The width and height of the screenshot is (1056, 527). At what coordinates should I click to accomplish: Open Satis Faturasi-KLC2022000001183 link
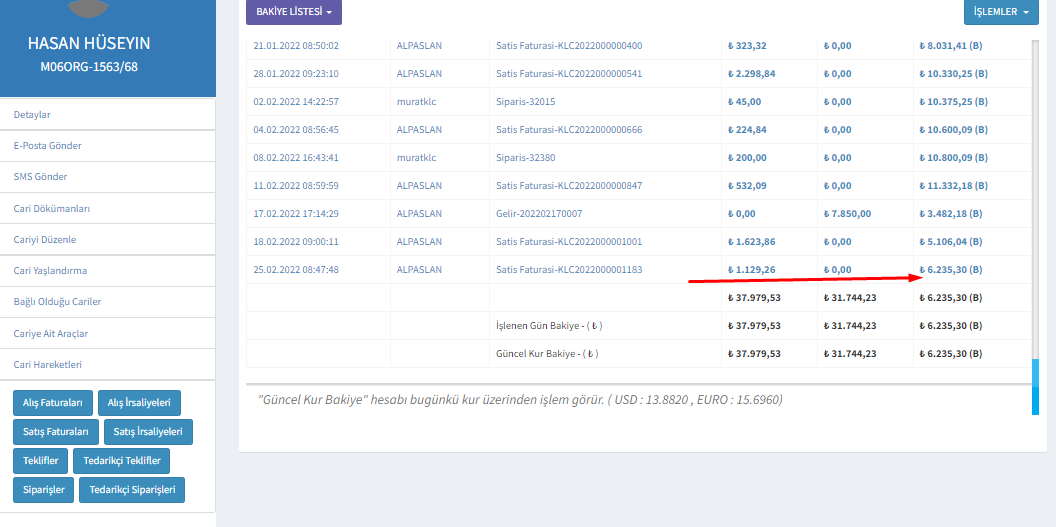click(x=569, y=270)
